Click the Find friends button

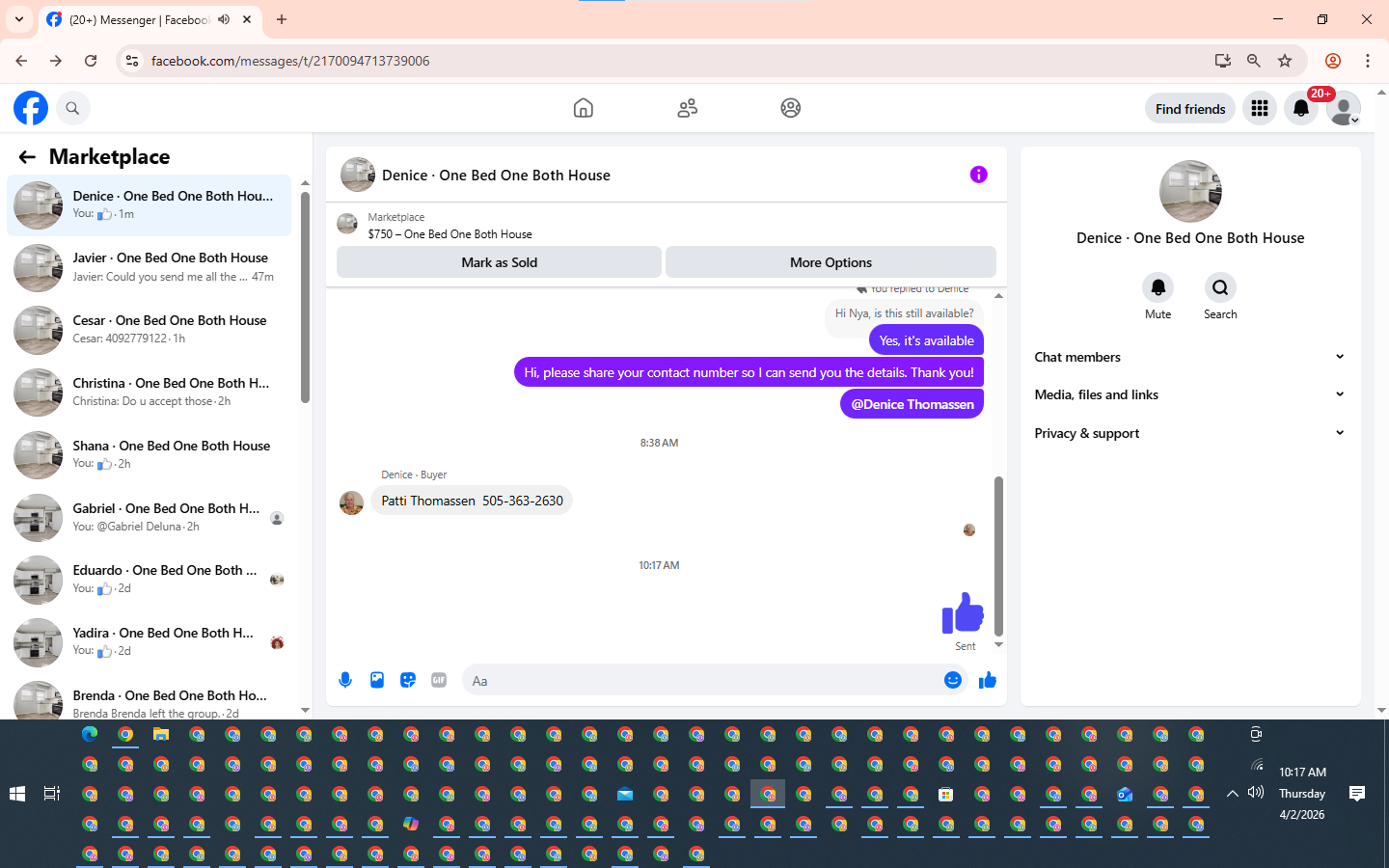coord(1190,109)
